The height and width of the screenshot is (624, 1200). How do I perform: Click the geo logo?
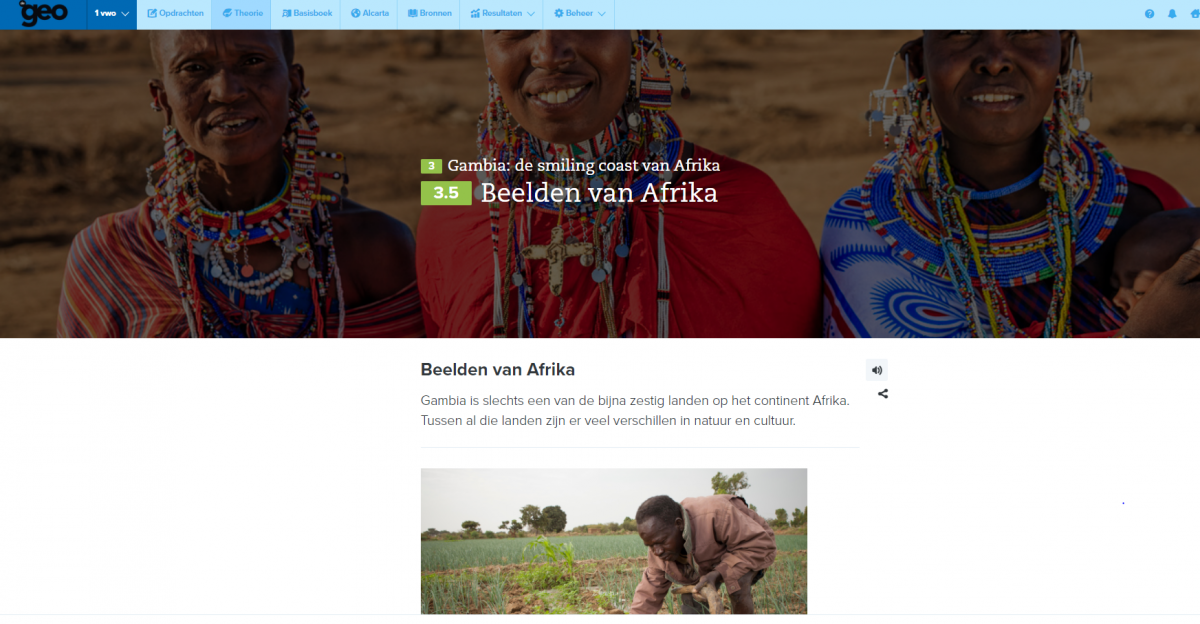(43, 13)
